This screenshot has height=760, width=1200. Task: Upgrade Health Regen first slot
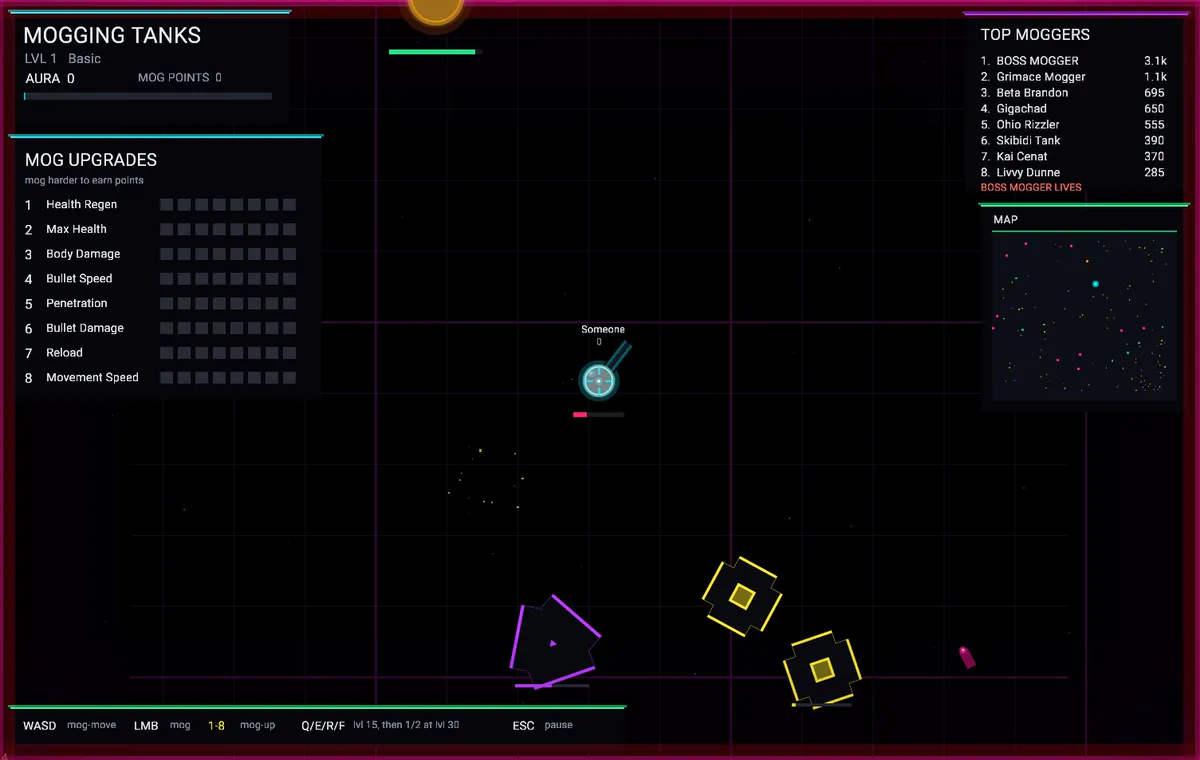(167, 204)
